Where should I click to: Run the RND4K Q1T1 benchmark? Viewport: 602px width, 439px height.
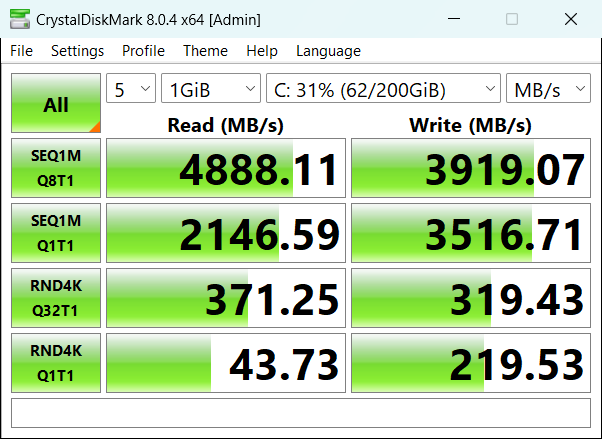click(x=56, y=363)
